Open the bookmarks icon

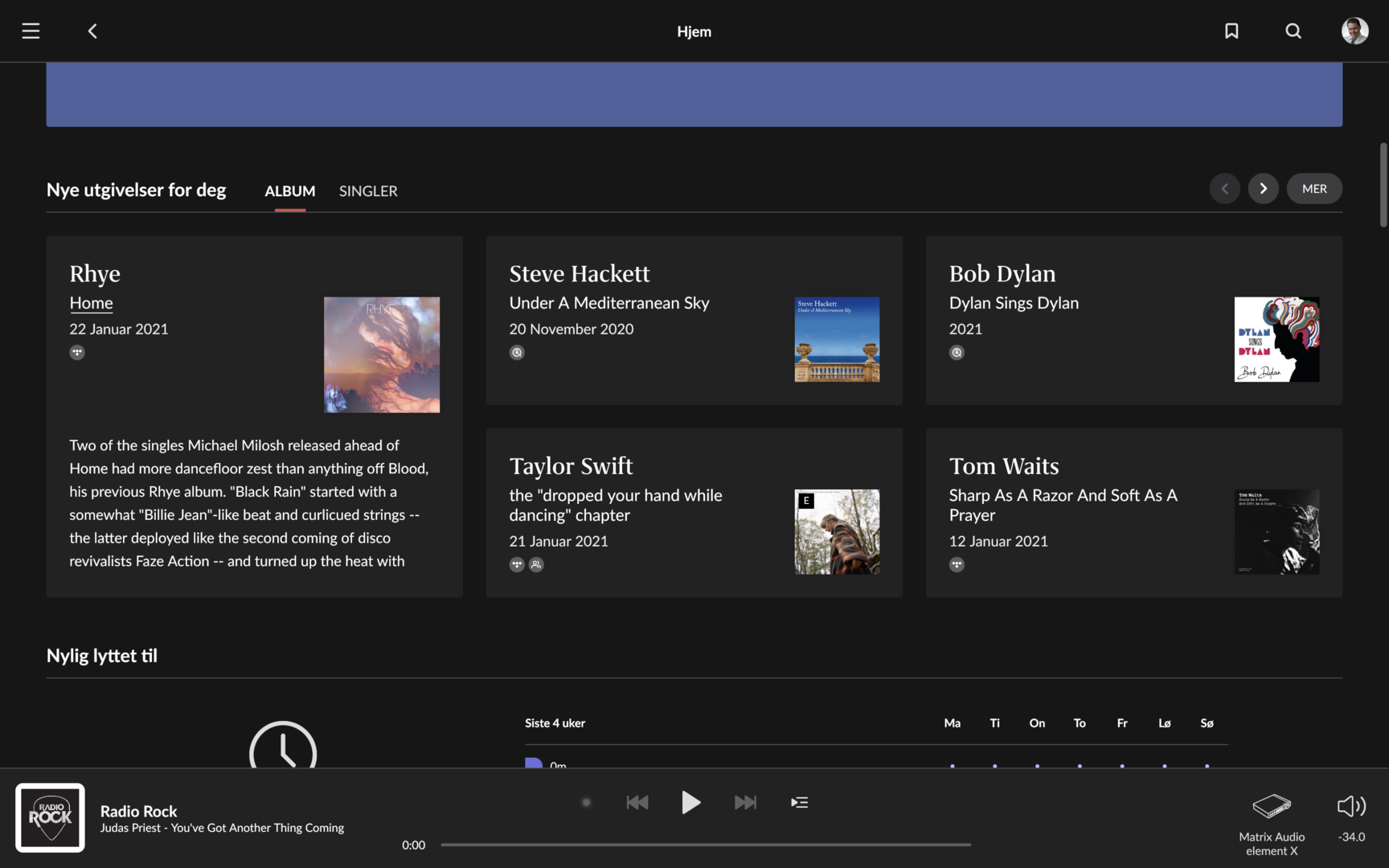click(x=1231, y=31)
